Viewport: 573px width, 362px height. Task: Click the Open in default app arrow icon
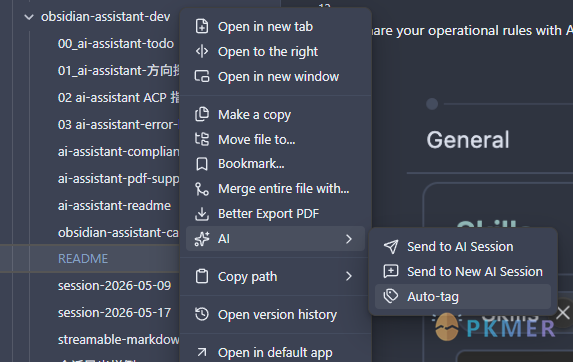click(202, 353)
